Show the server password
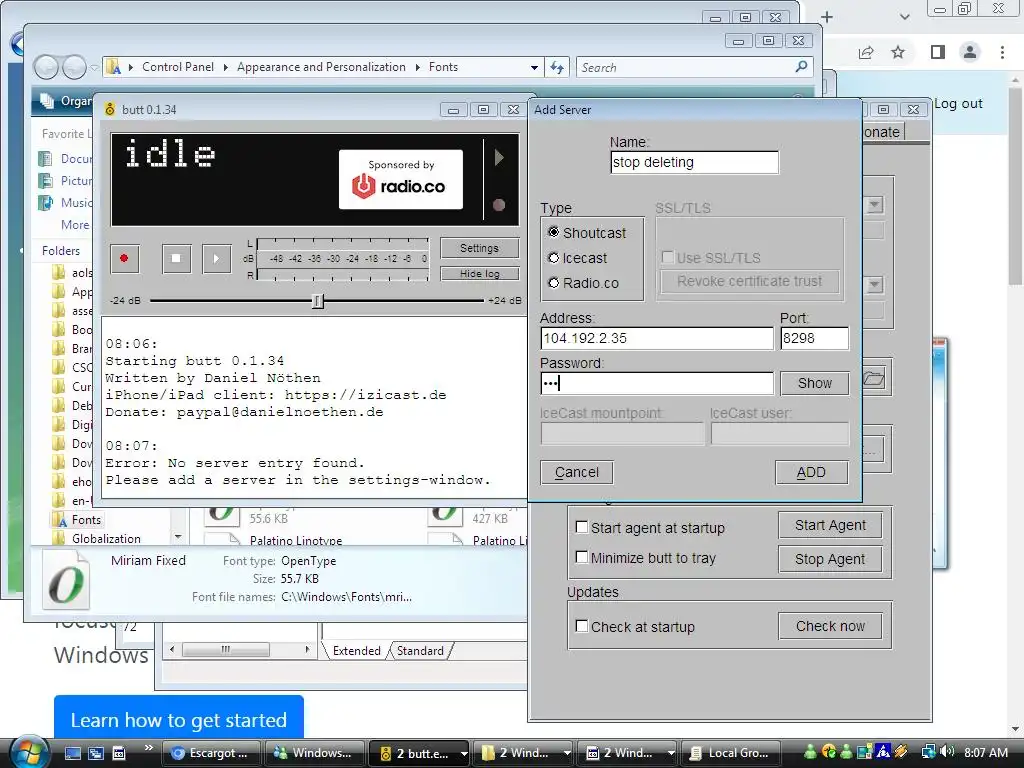Screen dimensions: 1024x768 (x=814, y=383)
